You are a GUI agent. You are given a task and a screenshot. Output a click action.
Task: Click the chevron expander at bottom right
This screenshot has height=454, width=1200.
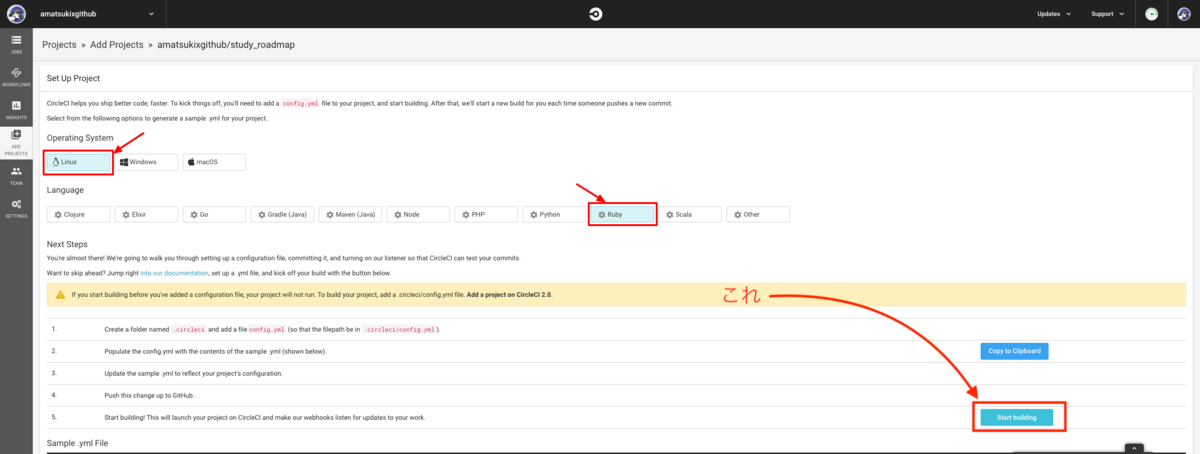1133,448
